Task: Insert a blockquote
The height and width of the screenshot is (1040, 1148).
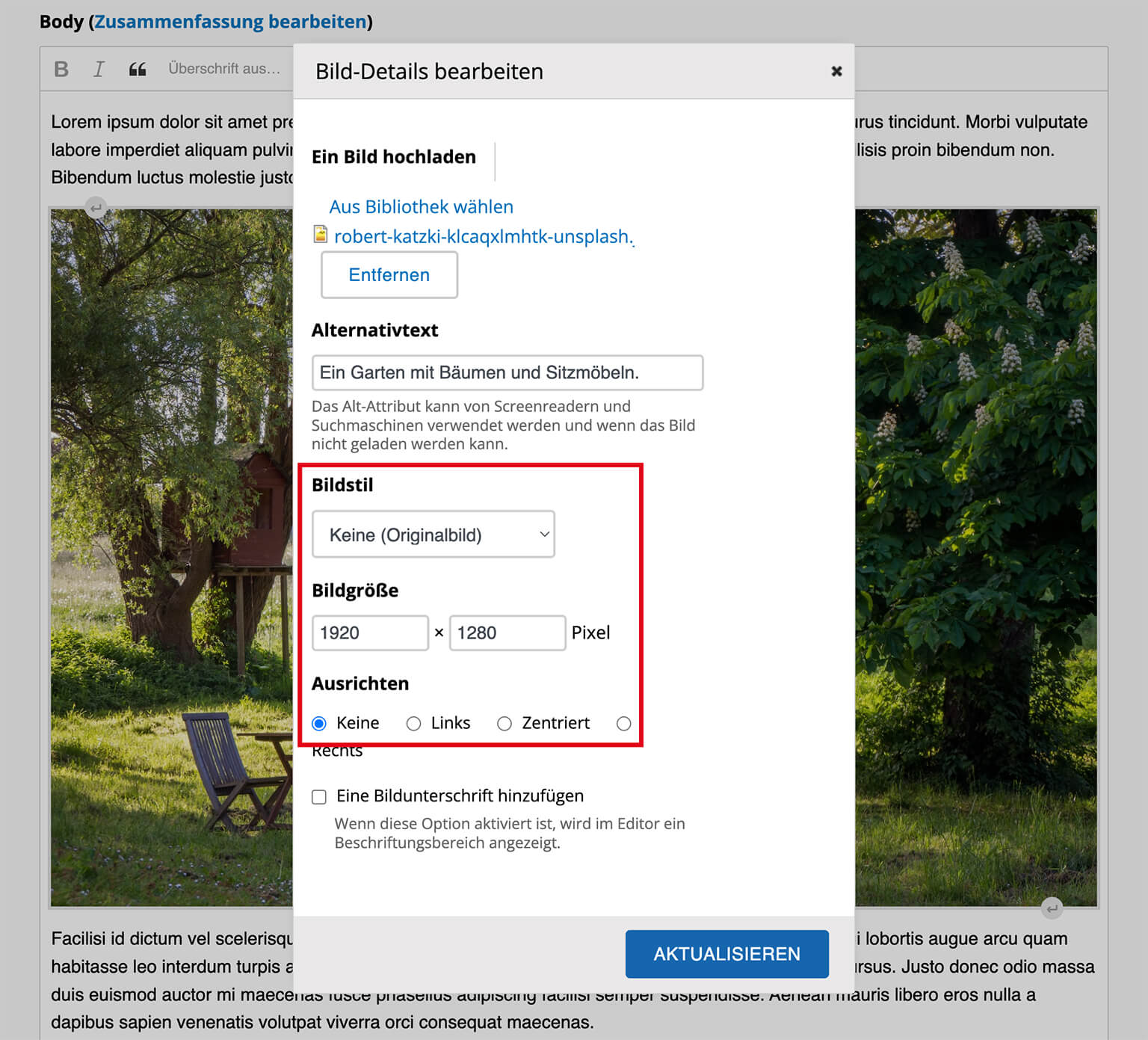Action: (137, 69)
